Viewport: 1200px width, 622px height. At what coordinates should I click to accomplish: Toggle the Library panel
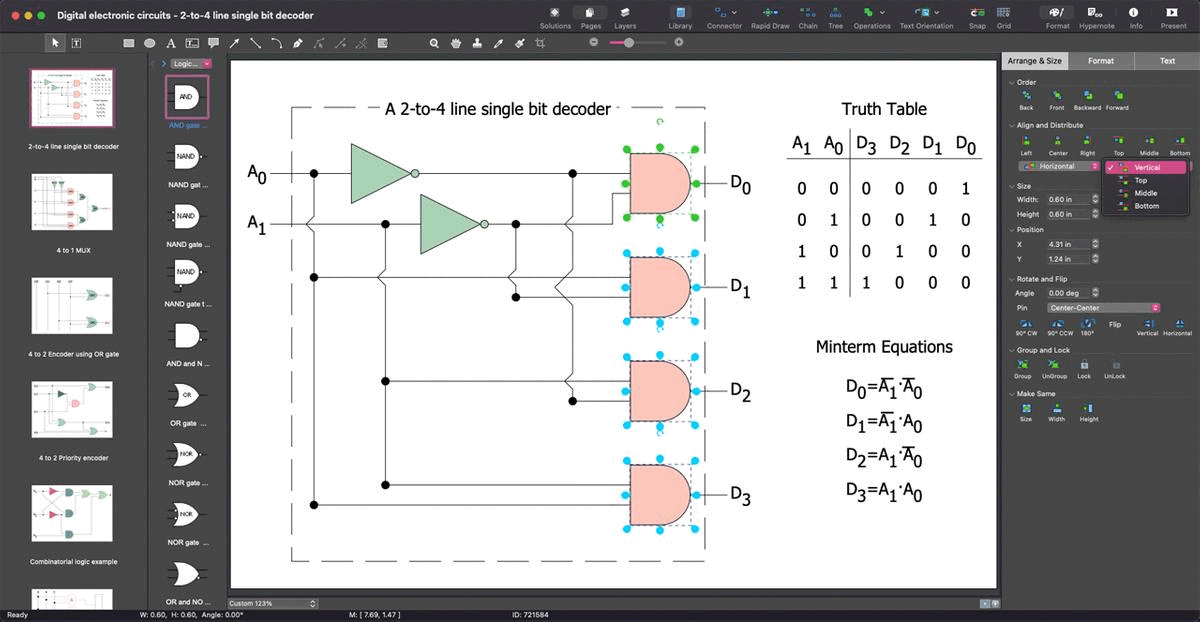[x=680, y=17]
